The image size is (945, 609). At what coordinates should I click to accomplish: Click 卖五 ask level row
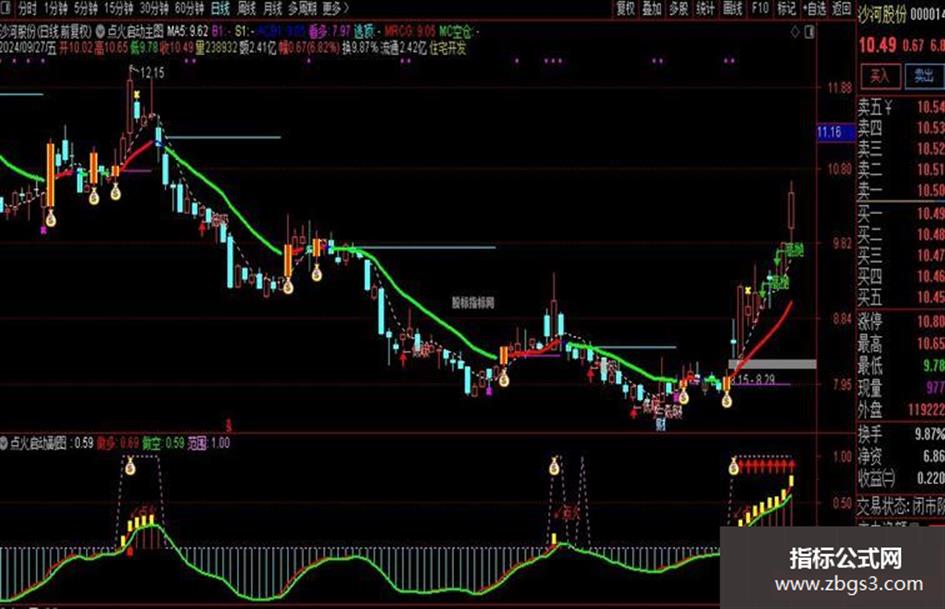tap(901, 107)
